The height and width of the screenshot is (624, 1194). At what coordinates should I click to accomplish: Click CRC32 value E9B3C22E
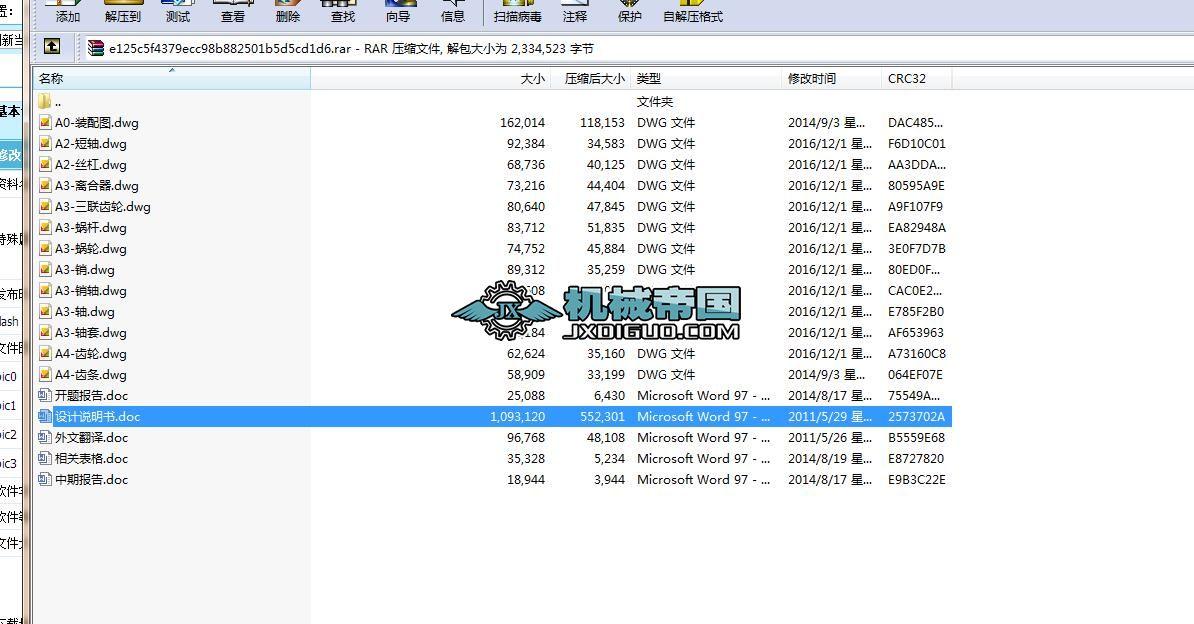(x=917, y=479)
